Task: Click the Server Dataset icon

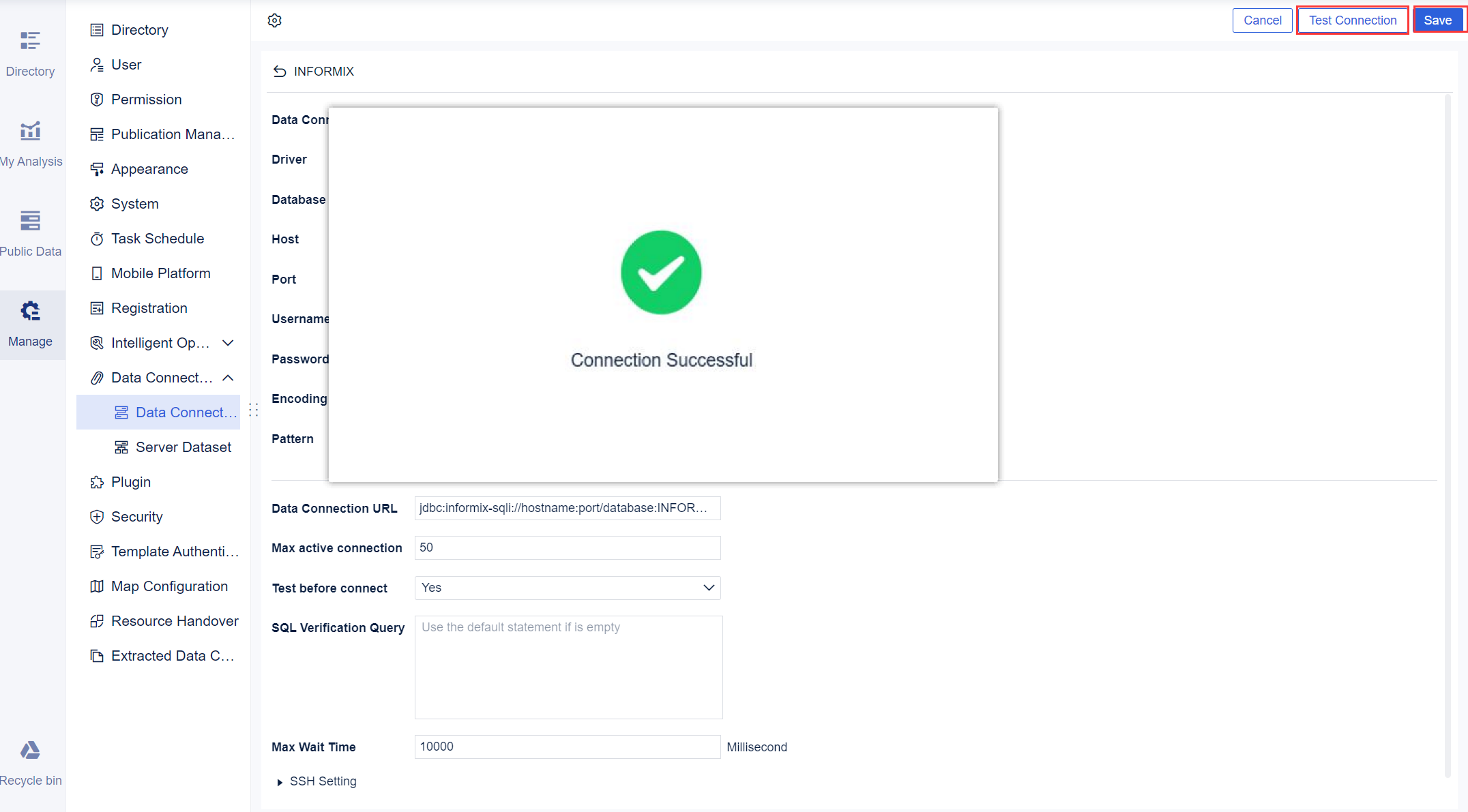Action: (121, 447)
